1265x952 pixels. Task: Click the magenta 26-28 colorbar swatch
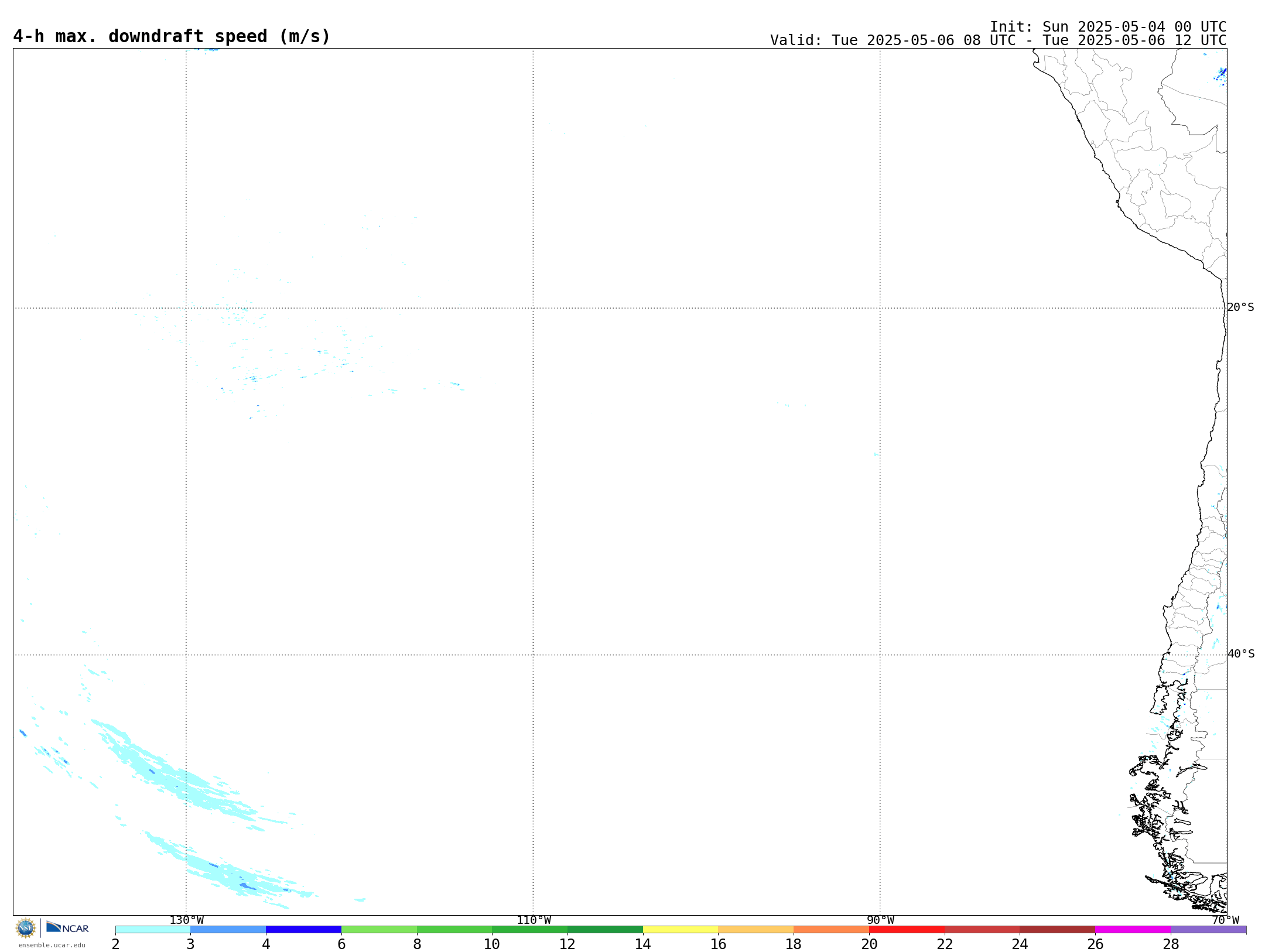point(1133,930)
